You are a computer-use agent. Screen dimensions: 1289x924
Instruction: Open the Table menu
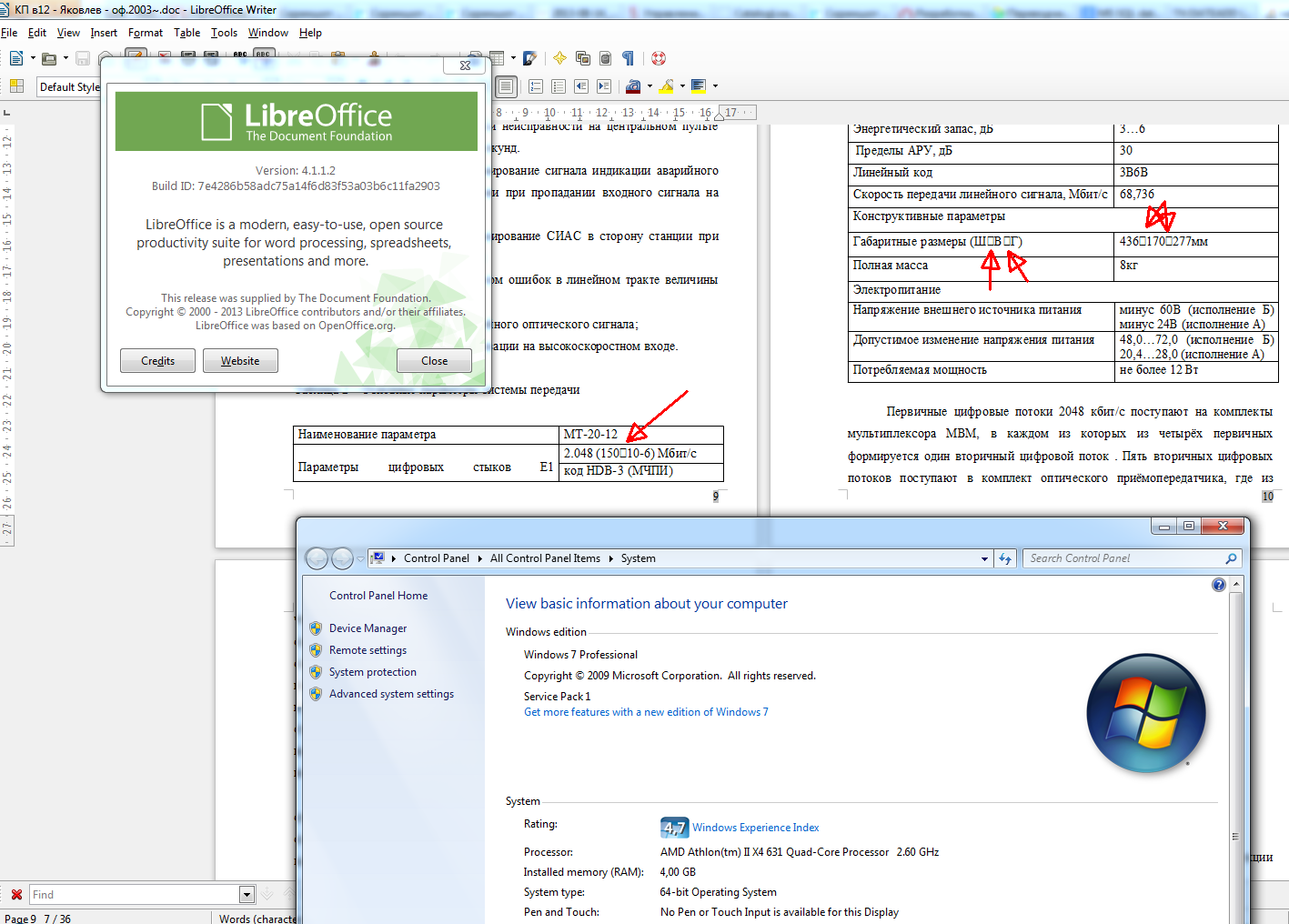(186, 33)
